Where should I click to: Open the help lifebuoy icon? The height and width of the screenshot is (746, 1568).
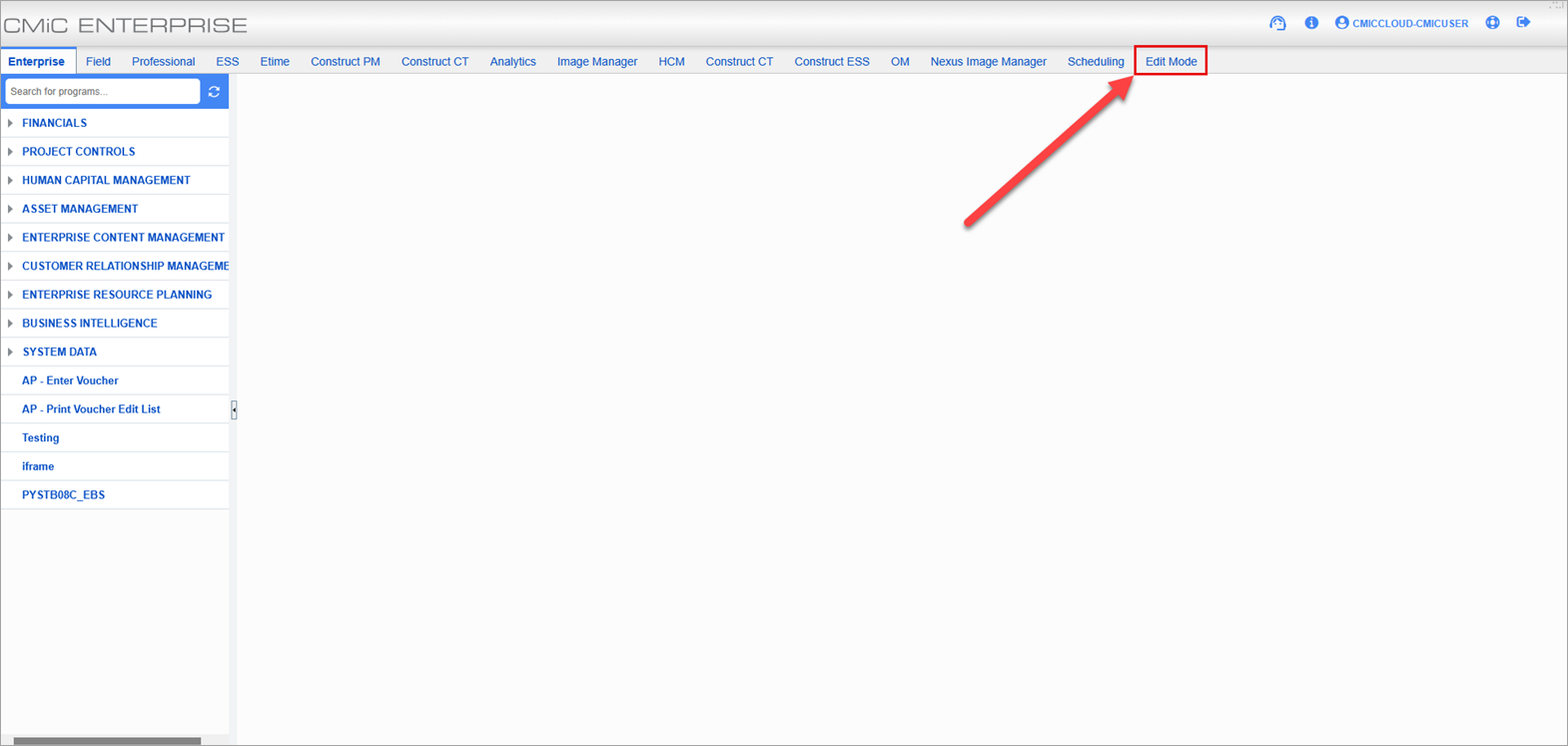tap(1492, 23)
